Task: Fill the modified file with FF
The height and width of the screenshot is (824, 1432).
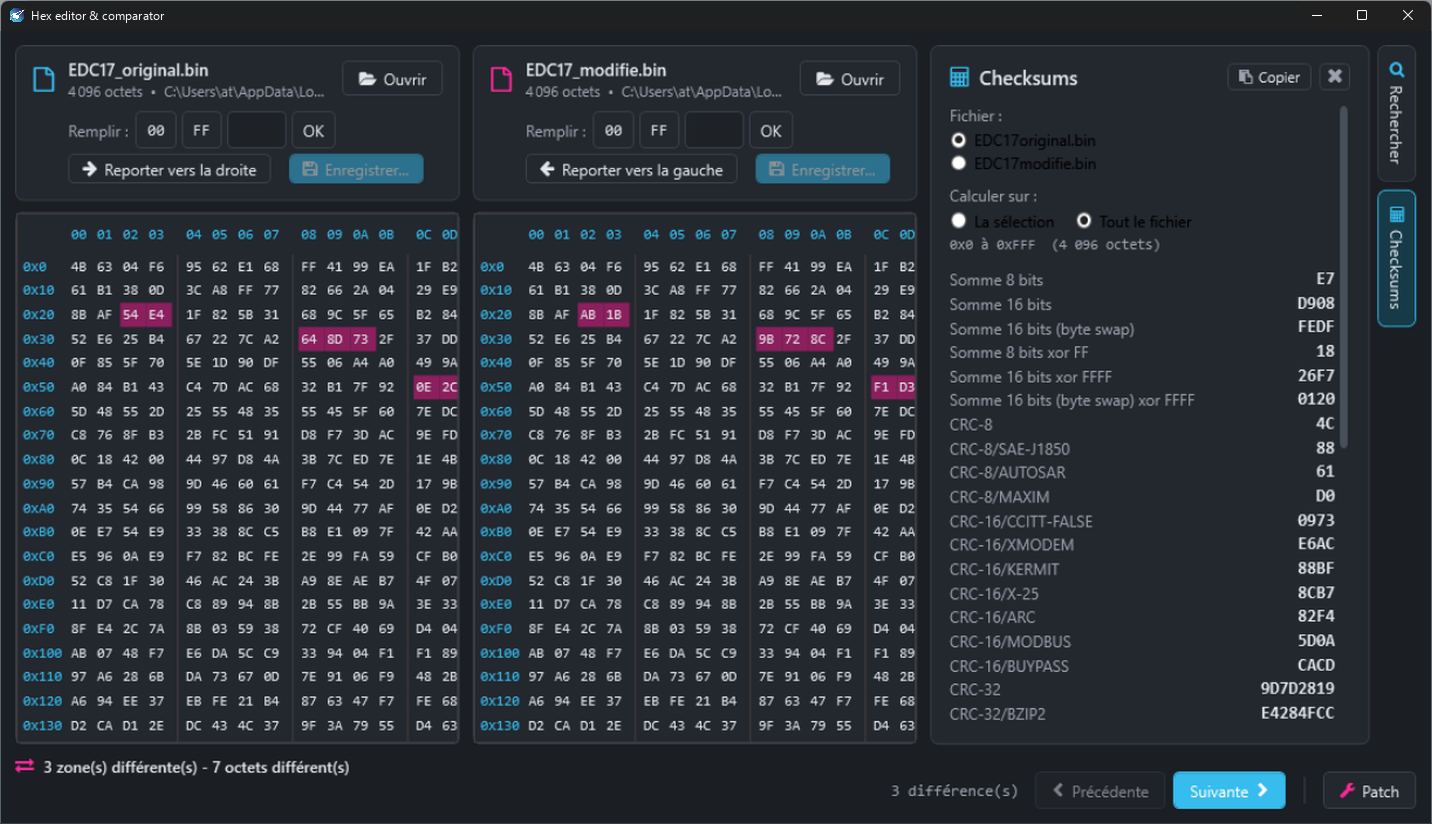Action: (658, 130)
